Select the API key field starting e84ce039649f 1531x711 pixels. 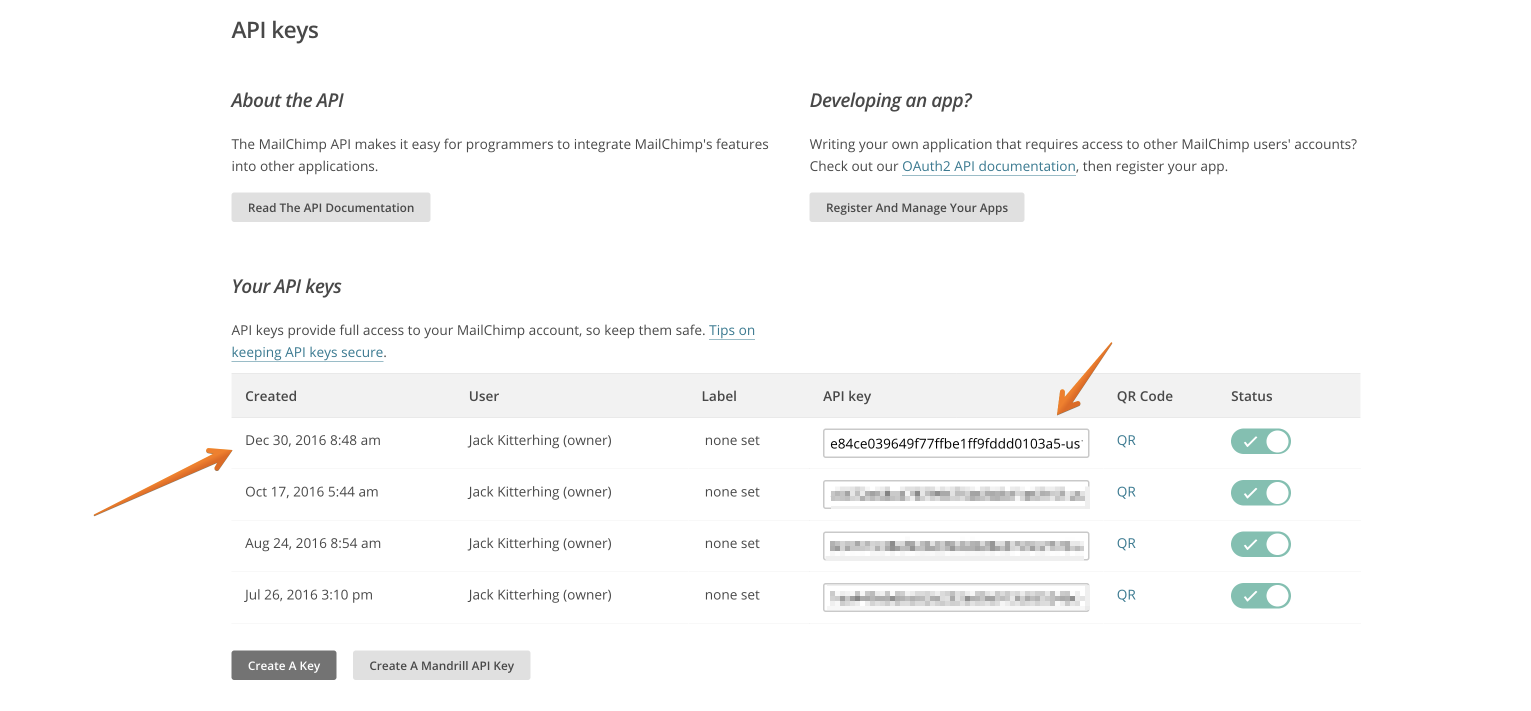(x=956, y=443)
